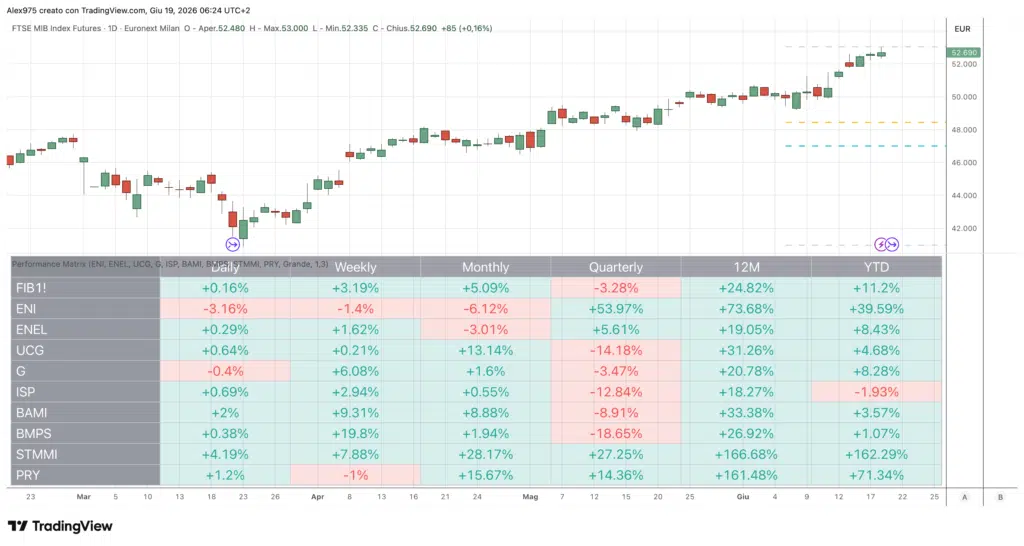Click ENI daily value -3.16%
Image resolution: width=1024 pixels, height=546 pixels.
coord(225,309)
